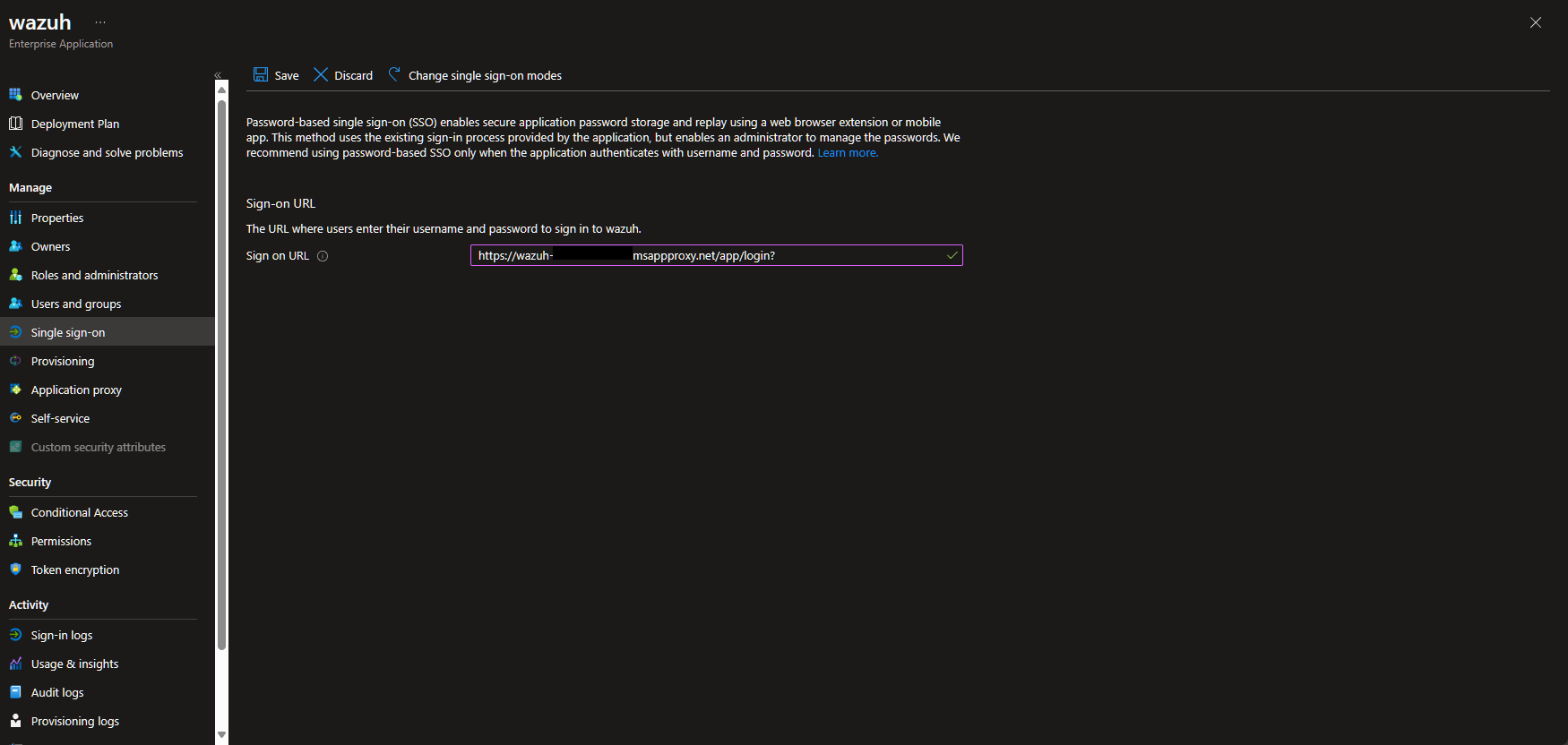Click the sidebar scroll down arrow
The image size is (1568, 745).
pos(221,734)
